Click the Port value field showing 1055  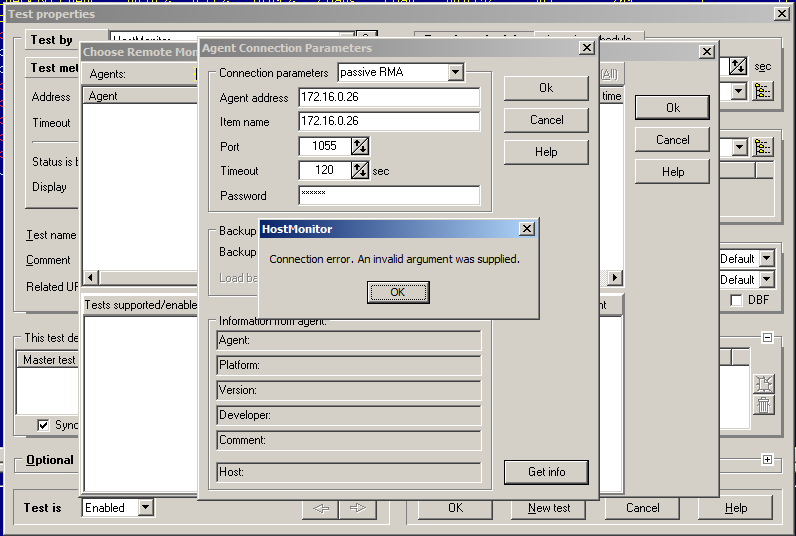[325, 146]
